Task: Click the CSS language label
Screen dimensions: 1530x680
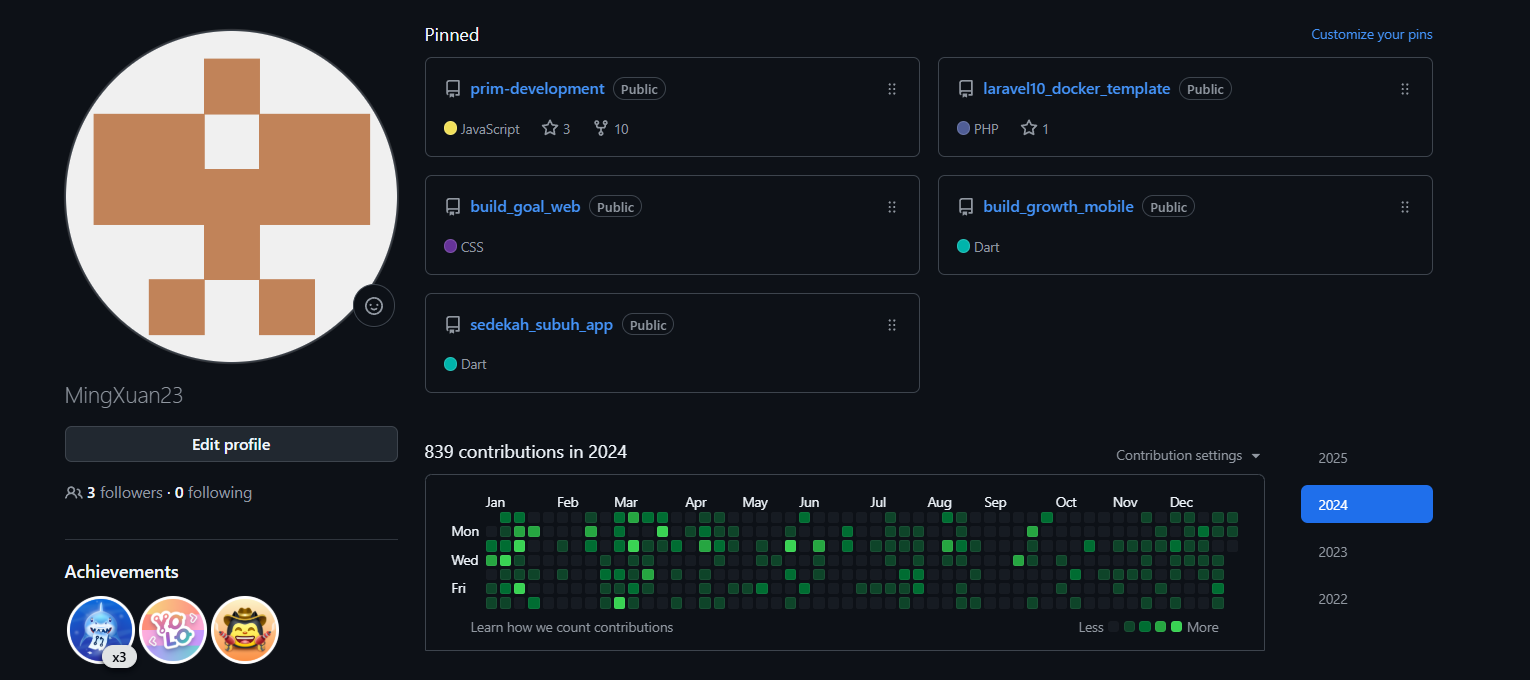Action: [472, 247]
